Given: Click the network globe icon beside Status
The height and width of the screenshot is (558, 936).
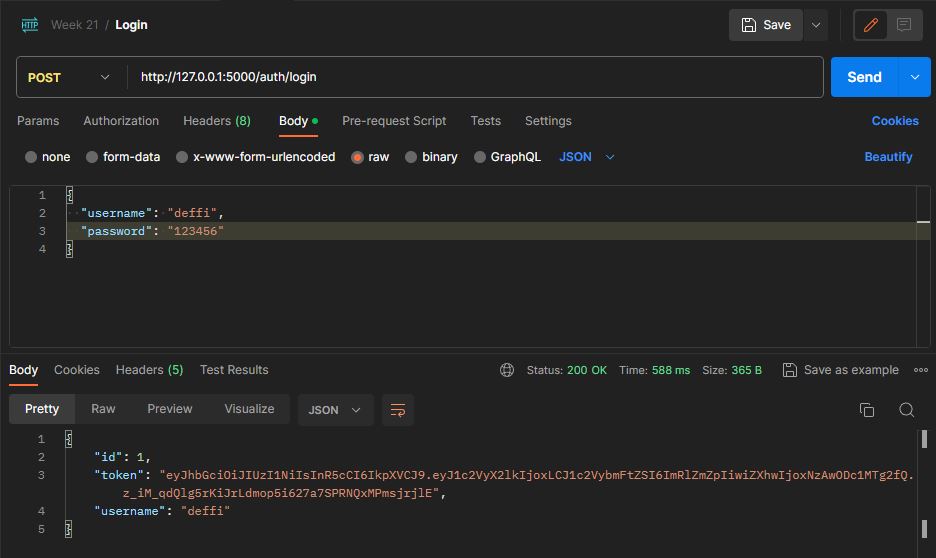Looking at the screenshot, I should pos(507,370).
